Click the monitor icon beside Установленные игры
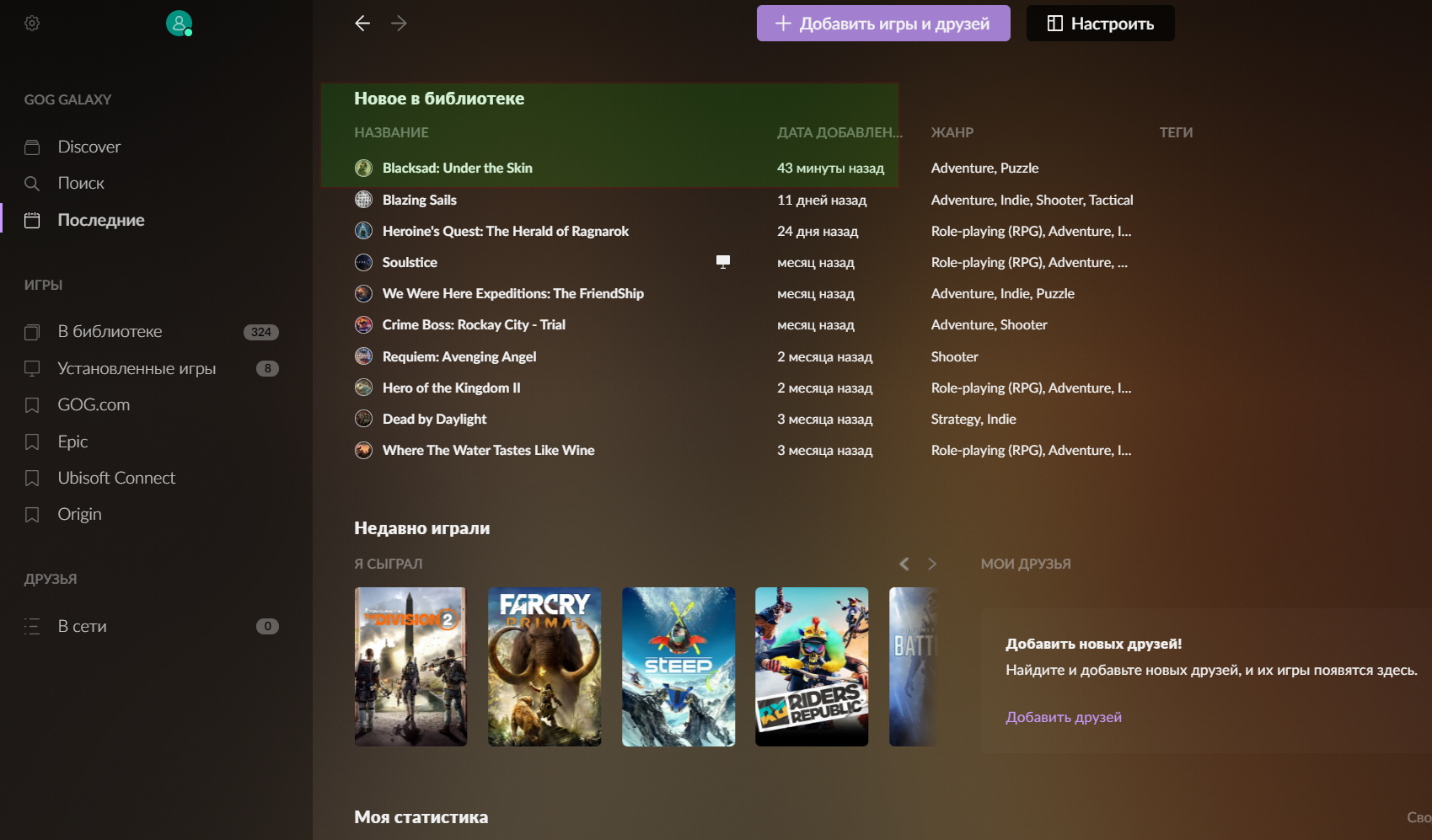 click(32, 368)
